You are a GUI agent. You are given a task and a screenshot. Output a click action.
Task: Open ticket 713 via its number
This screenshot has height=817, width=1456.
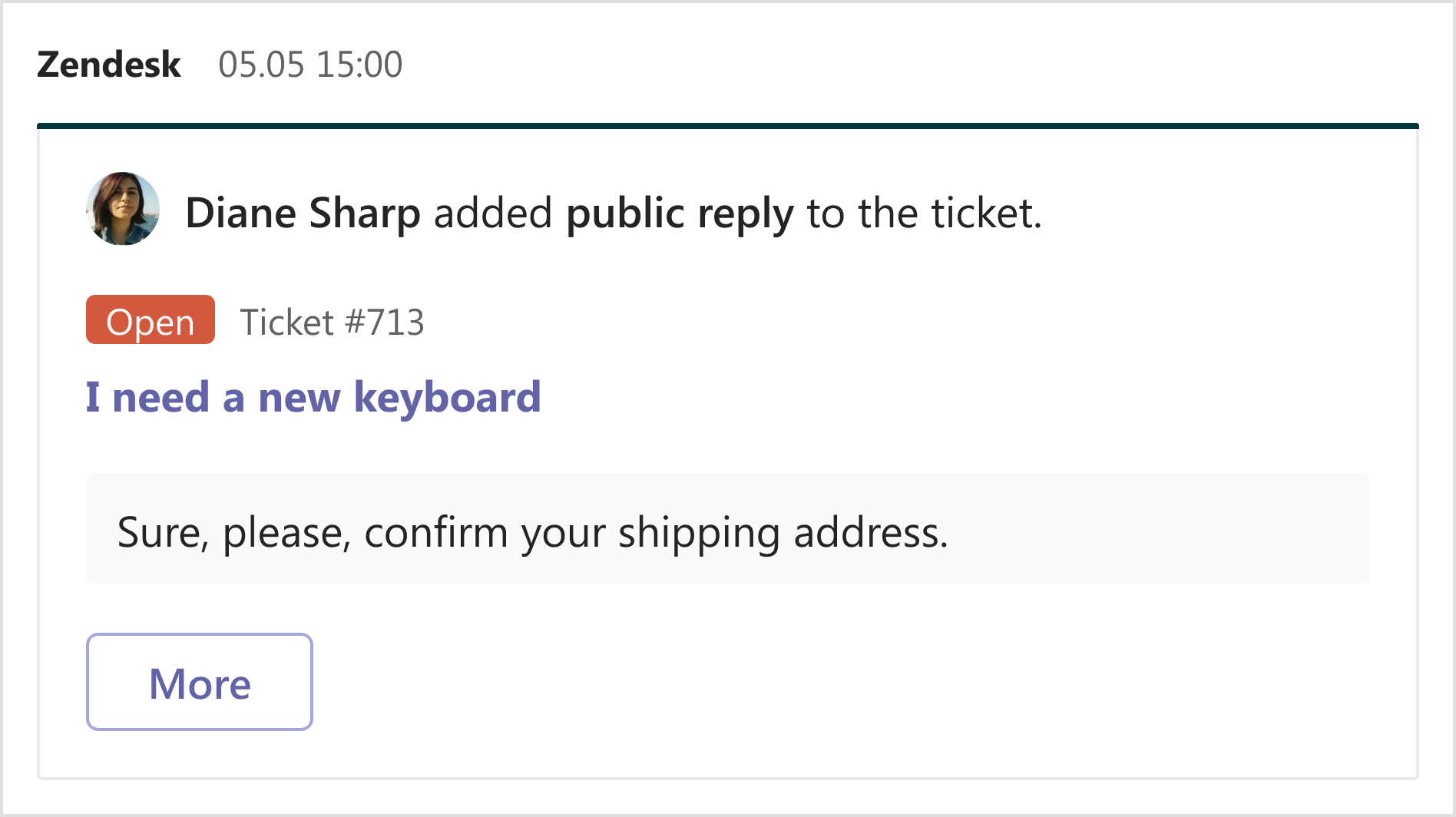coord(333,322)
